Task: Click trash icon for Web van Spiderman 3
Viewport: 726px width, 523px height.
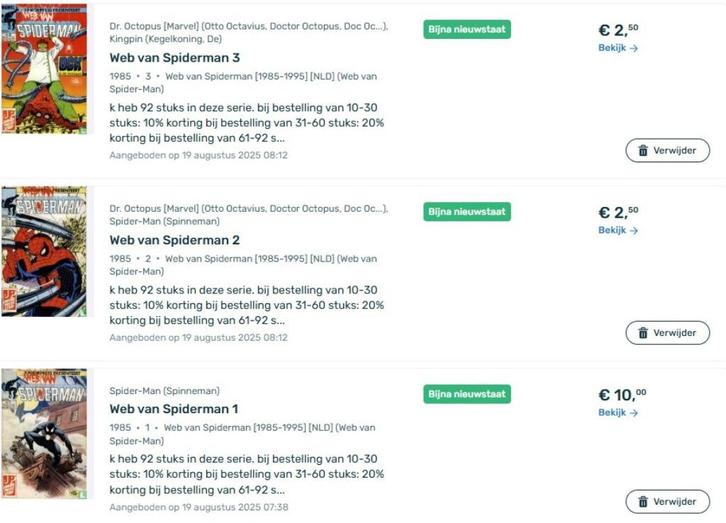Action: click(x=643, y=151)
